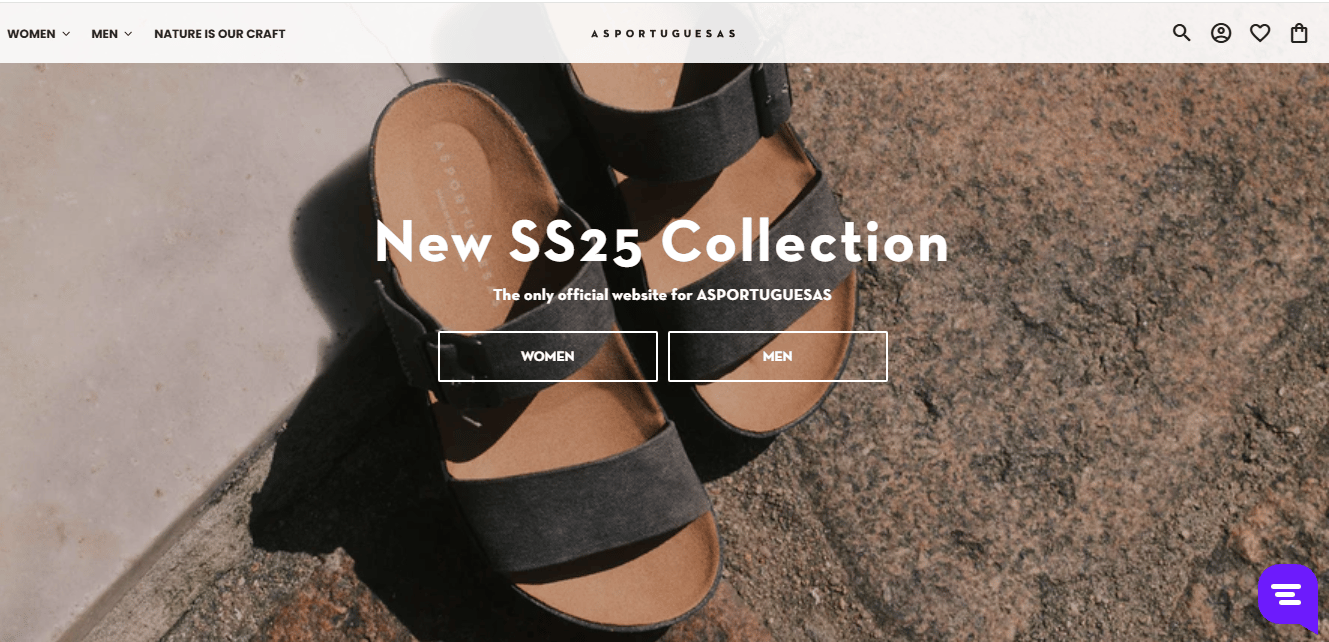Open the WOMEN navigation menu label
Viewport: 1329px width, 642px height.
(x=31, y=34)
